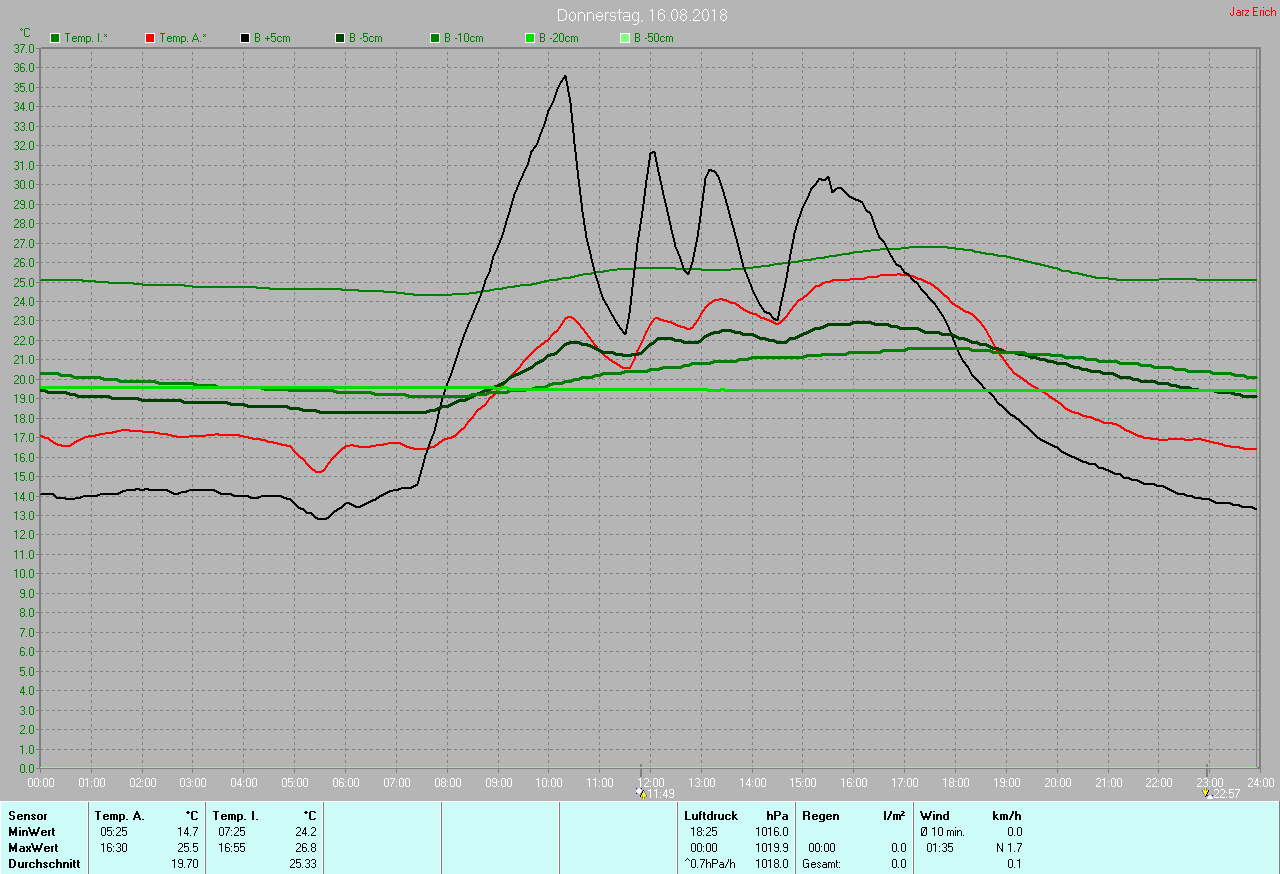Click the moonset icon at 22:57
Viewport: 1280px width, 874px height.
point(1208,793)
